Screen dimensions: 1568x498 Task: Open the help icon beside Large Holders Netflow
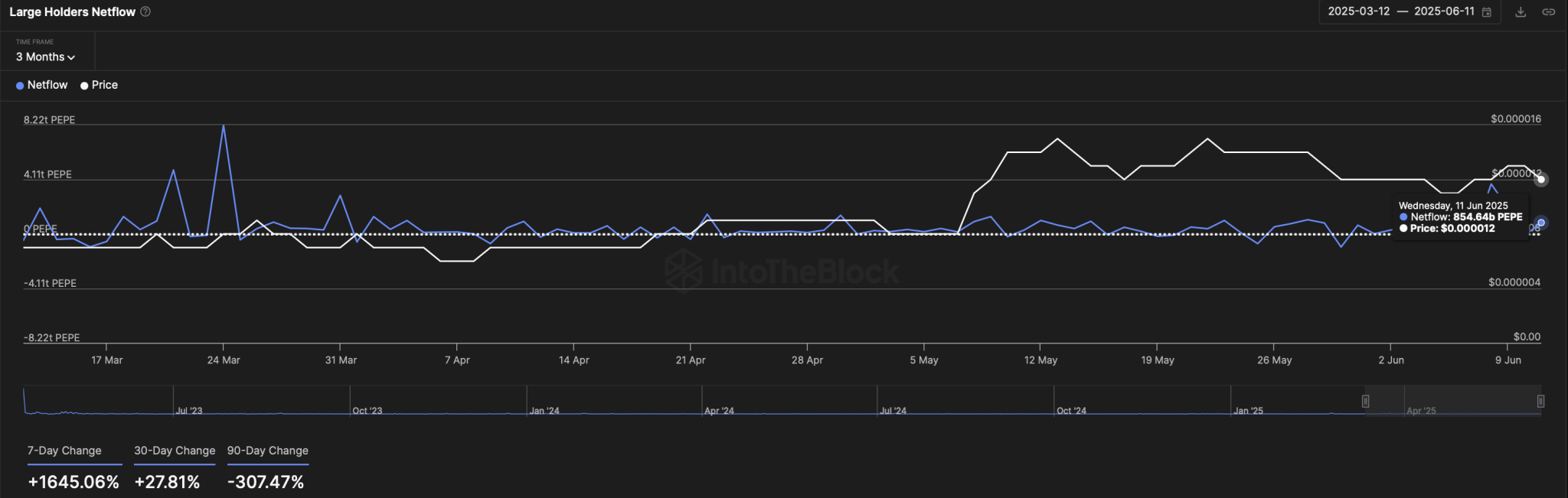tap(145, 11)
